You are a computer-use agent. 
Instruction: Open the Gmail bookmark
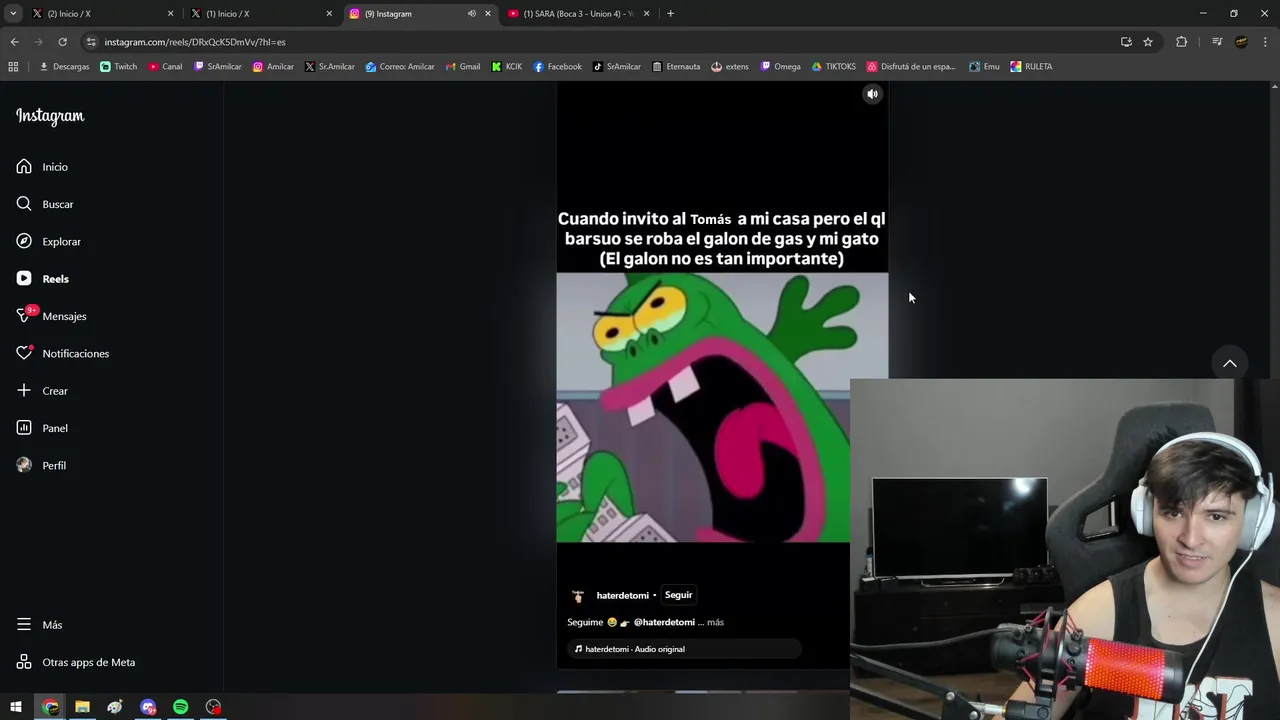point(463,67)
